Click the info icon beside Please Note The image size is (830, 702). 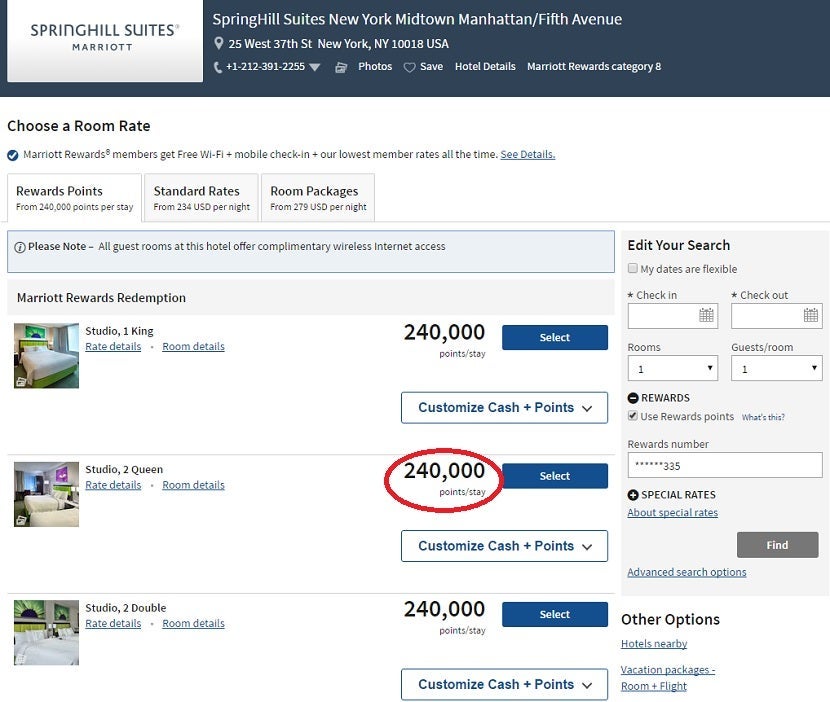[x=20, y=247]
